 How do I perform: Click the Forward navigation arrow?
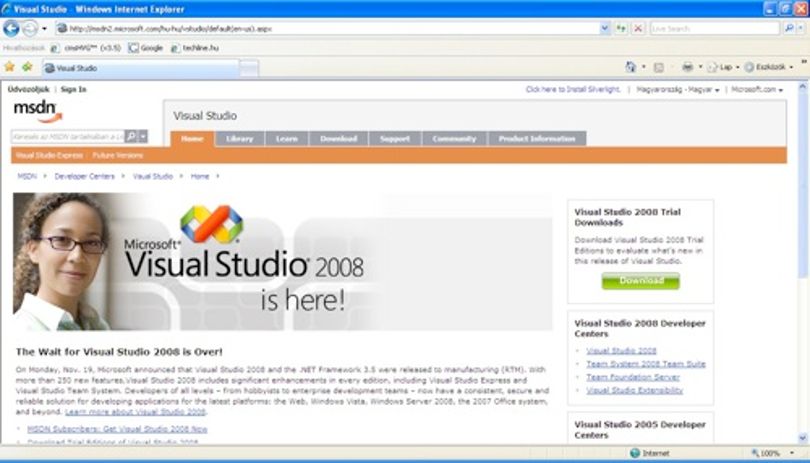pos(30,28)
